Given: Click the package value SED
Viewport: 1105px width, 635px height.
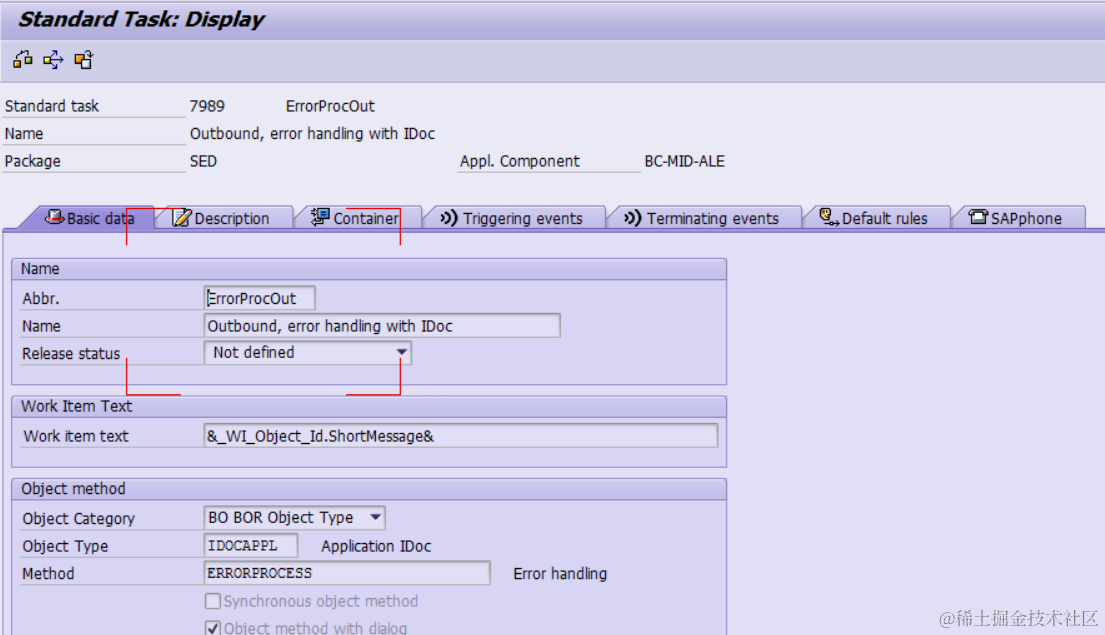Looking at the screenshot, I should (203, 161).
